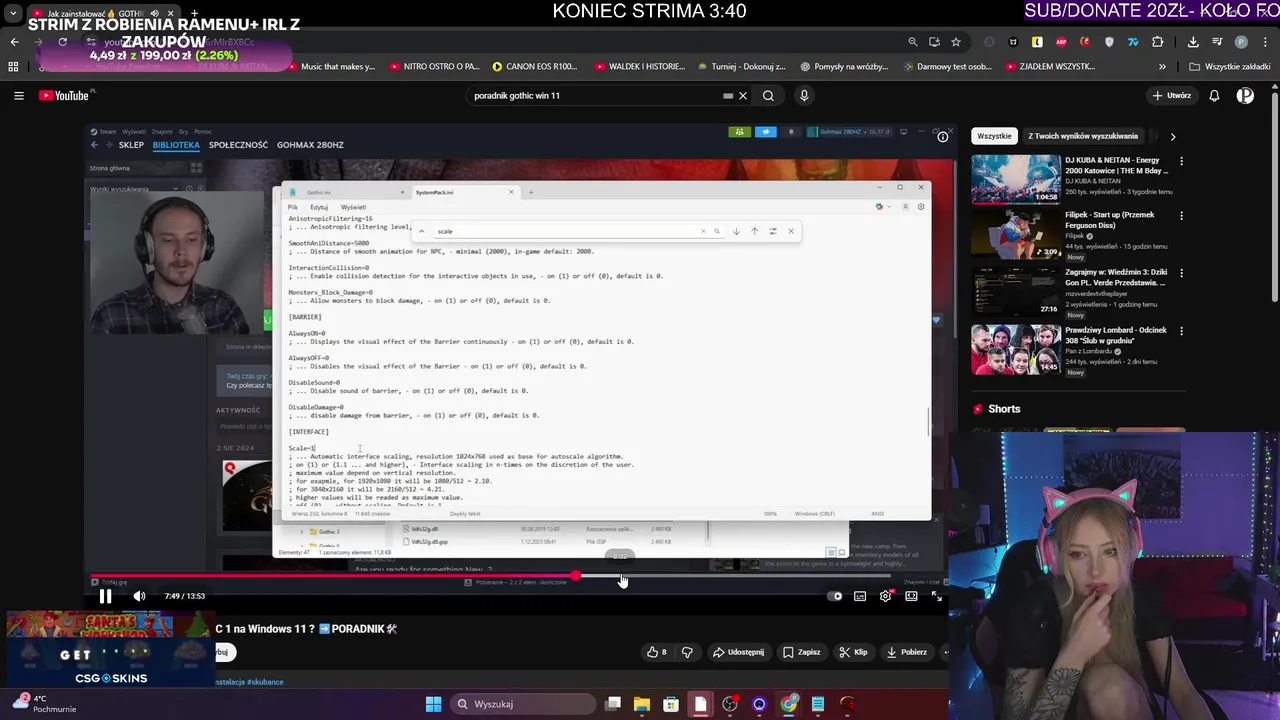
Task: Click the Wyszukaj taskbar search box
Action: (x=522, y=704)
